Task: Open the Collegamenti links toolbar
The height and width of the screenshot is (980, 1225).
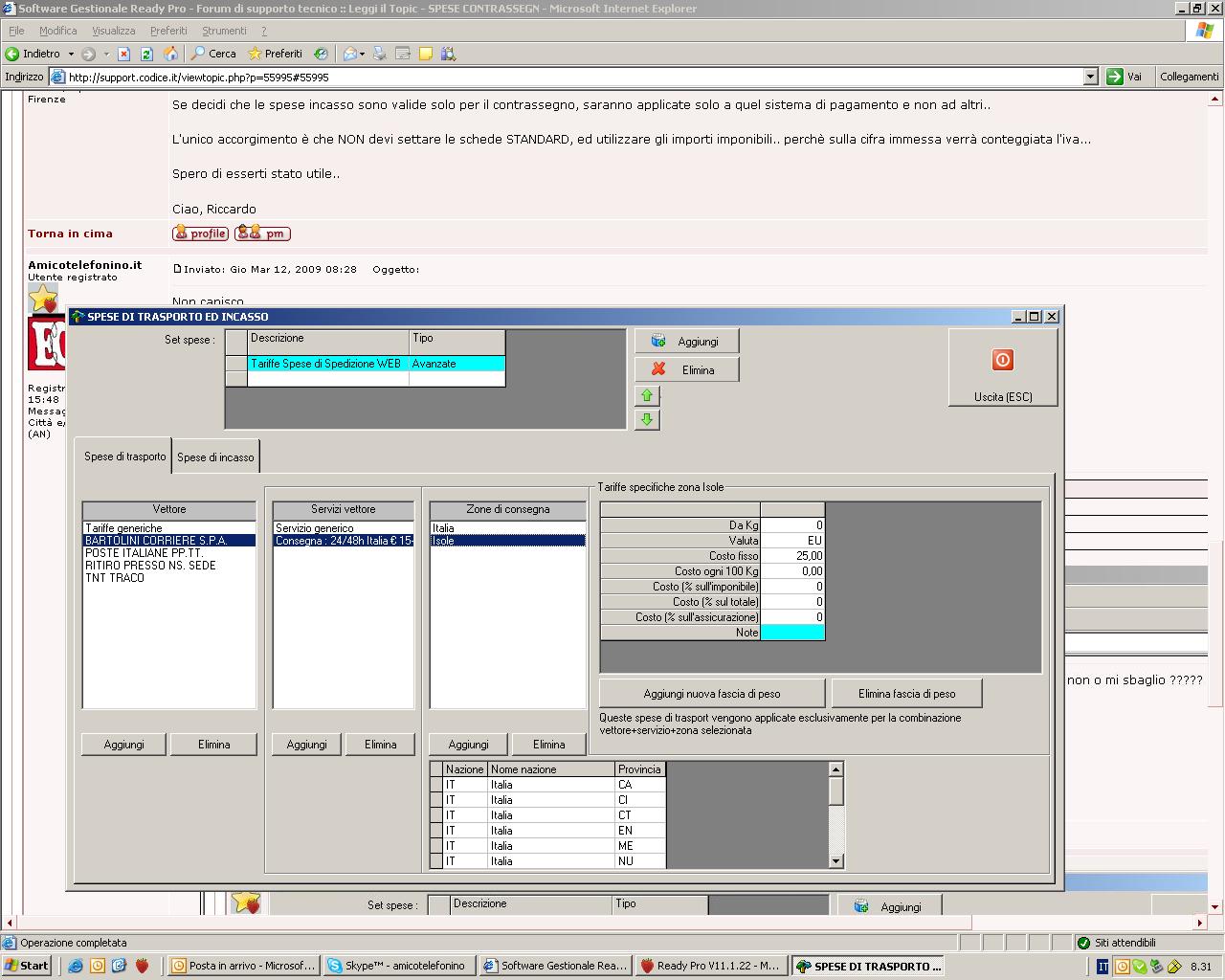Action: [1190, 77]
